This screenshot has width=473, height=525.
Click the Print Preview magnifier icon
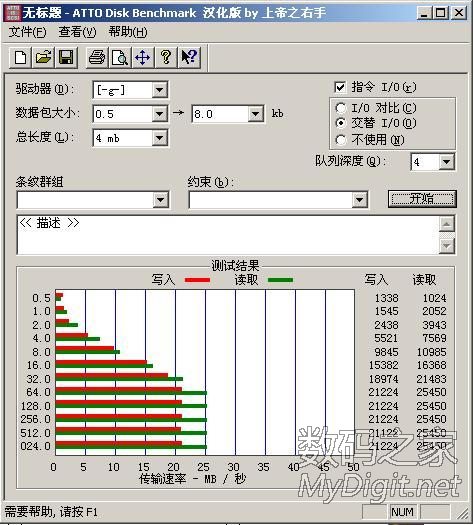(x=120, y=58)
